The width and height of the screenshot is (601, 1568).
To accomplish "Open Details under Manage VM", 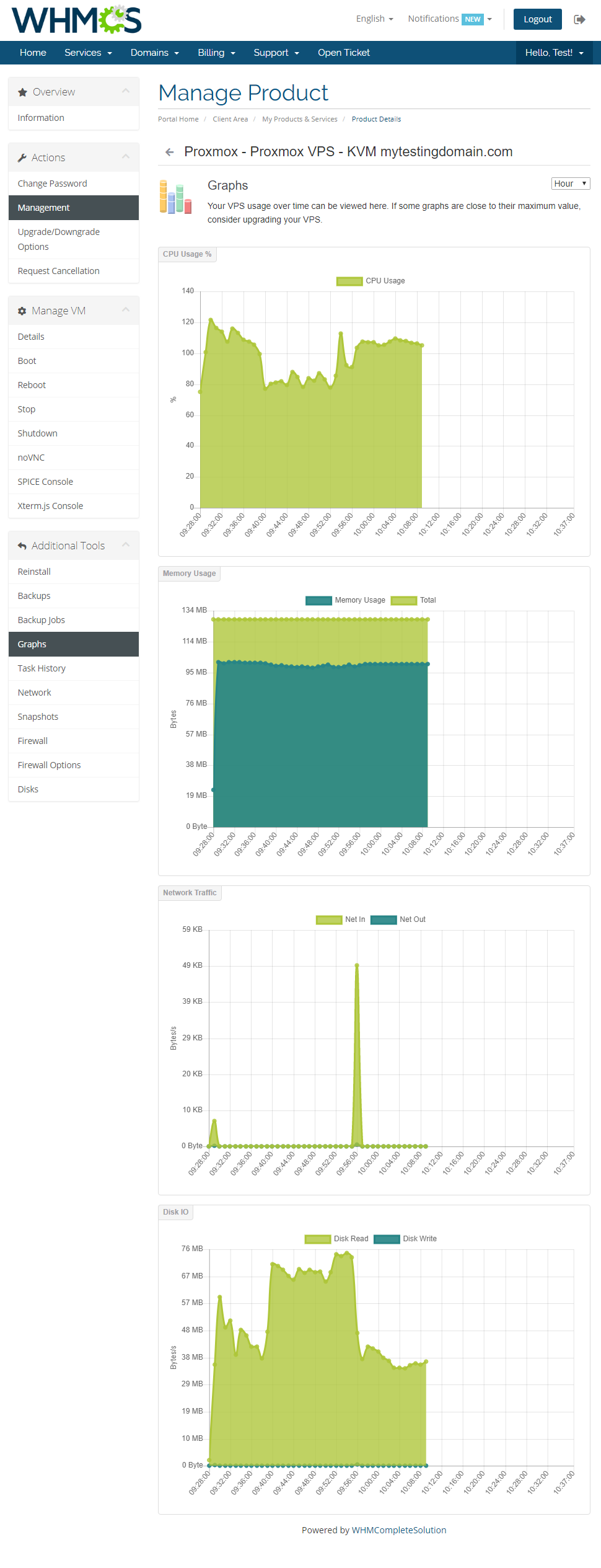I will pos(74,337).
